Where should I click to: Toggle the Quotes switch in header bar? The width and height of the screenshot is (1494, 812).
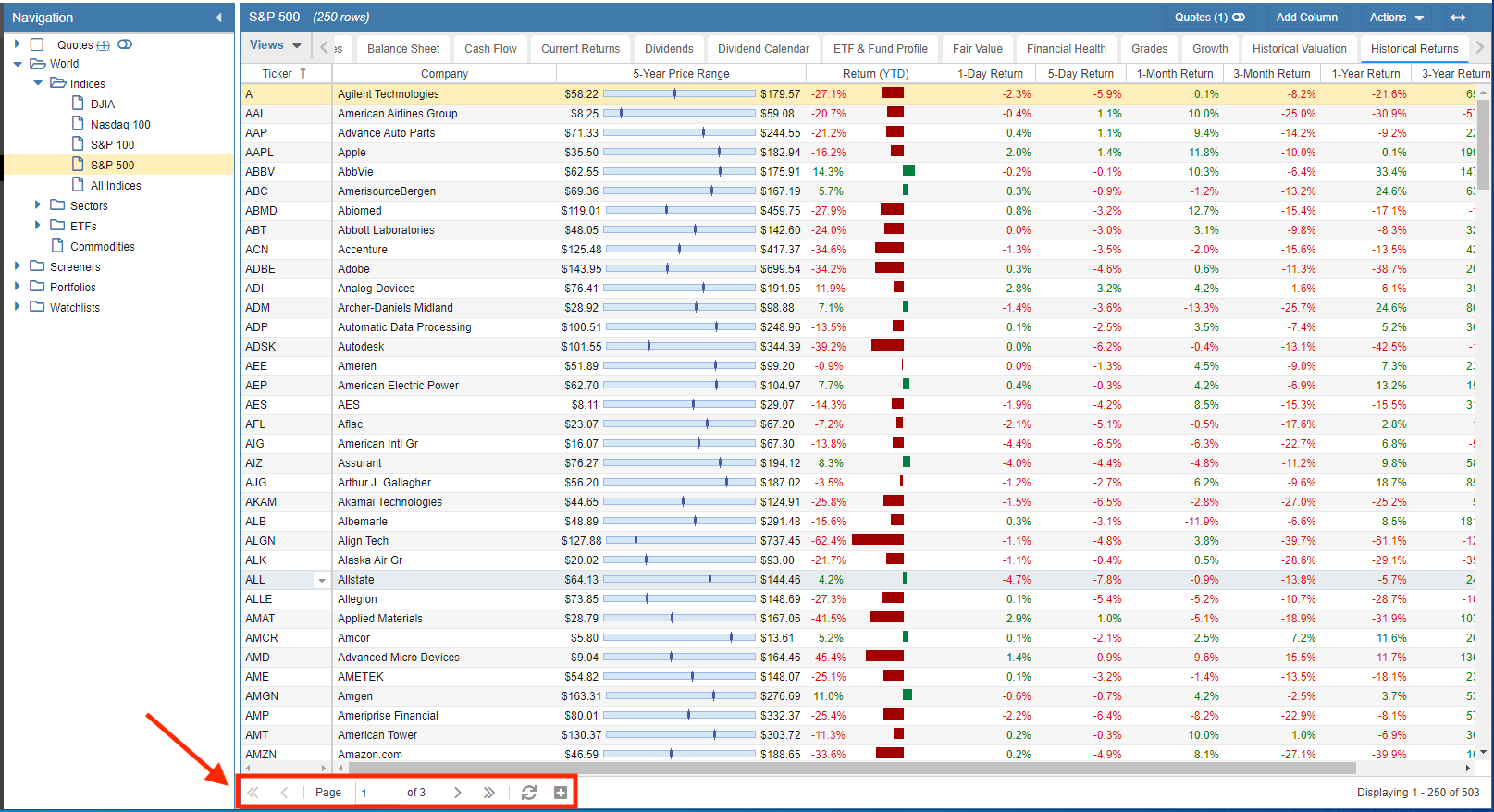click(x=1239, y=18)
